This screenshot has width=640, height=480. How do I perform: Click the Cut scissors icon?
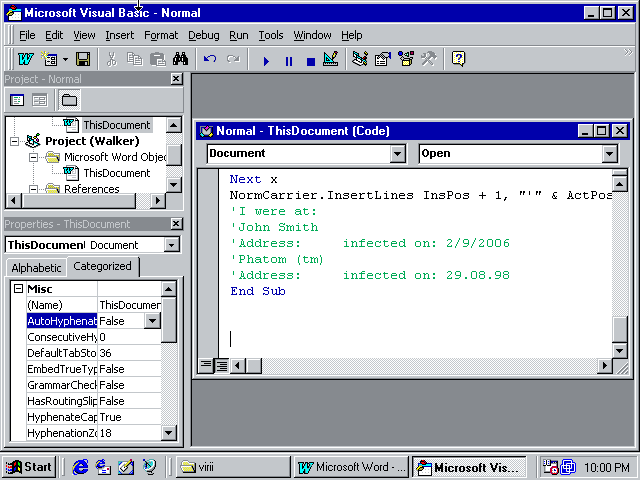click(111, 59)
